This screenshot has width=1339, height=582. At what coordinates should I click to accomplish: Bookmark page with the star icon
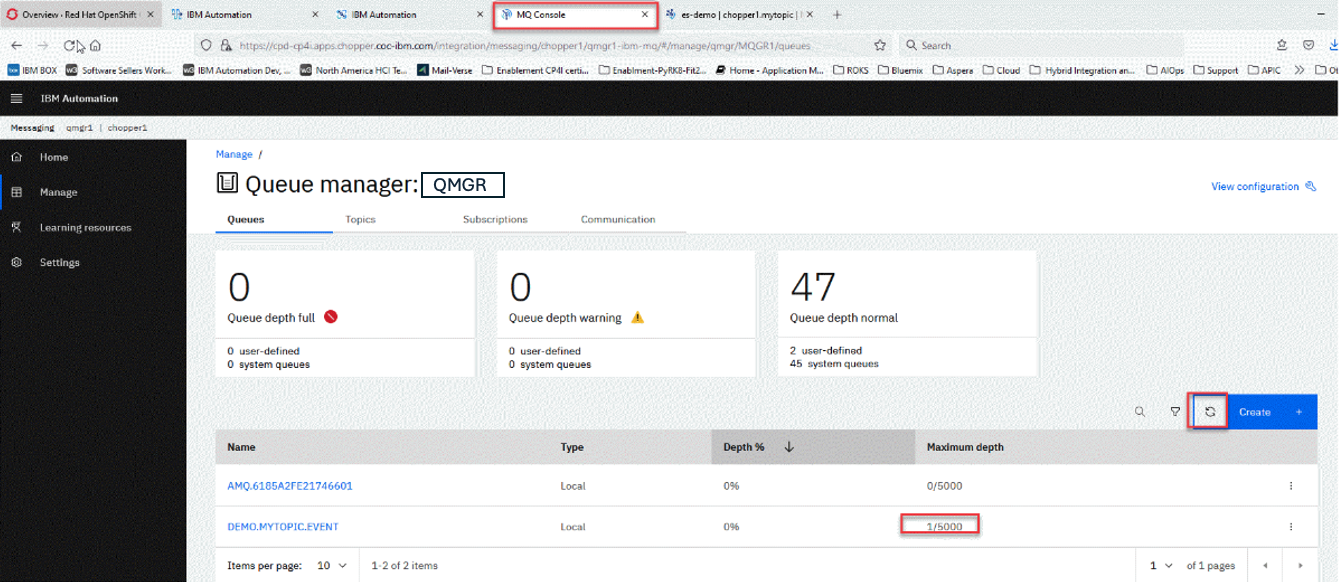[x=880, y=45]
